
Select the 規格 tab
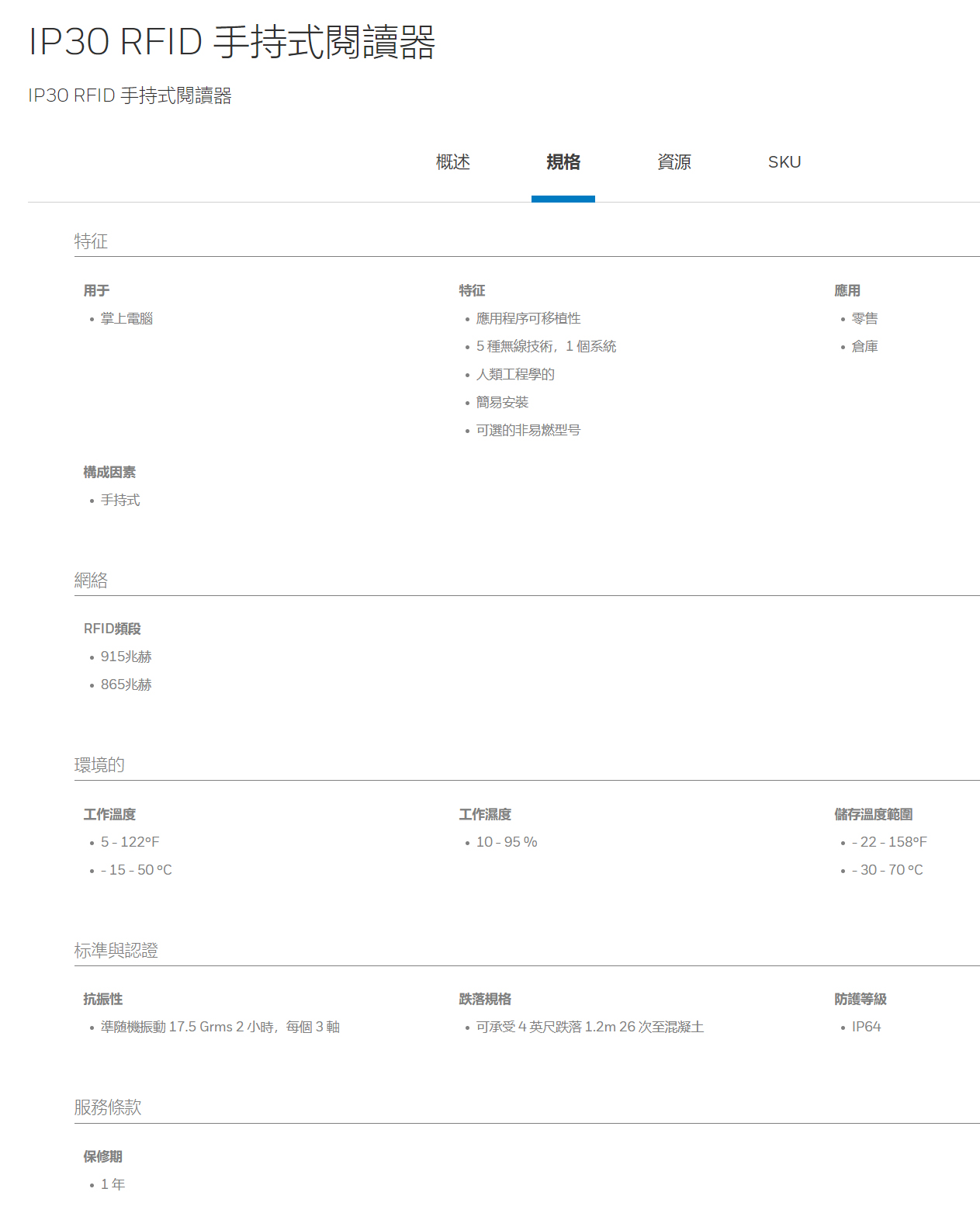tap(563, 162)
